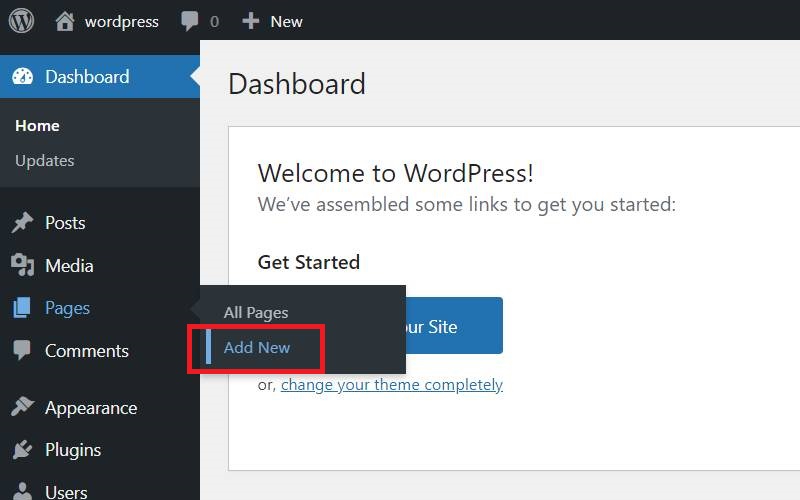800x500 pixels.
Task: Click the Plugins plug icon
Action: [x=22, y=450]
